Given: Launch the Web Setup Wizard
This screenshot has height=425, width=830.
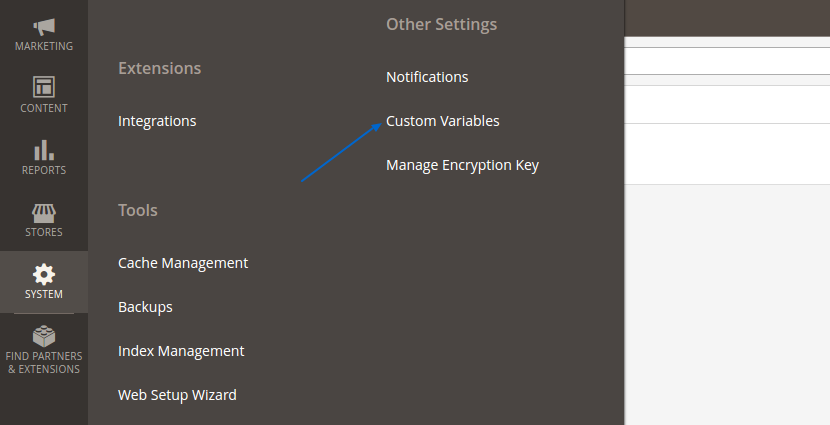Looking at the screenshot, I should pos(177,395).
